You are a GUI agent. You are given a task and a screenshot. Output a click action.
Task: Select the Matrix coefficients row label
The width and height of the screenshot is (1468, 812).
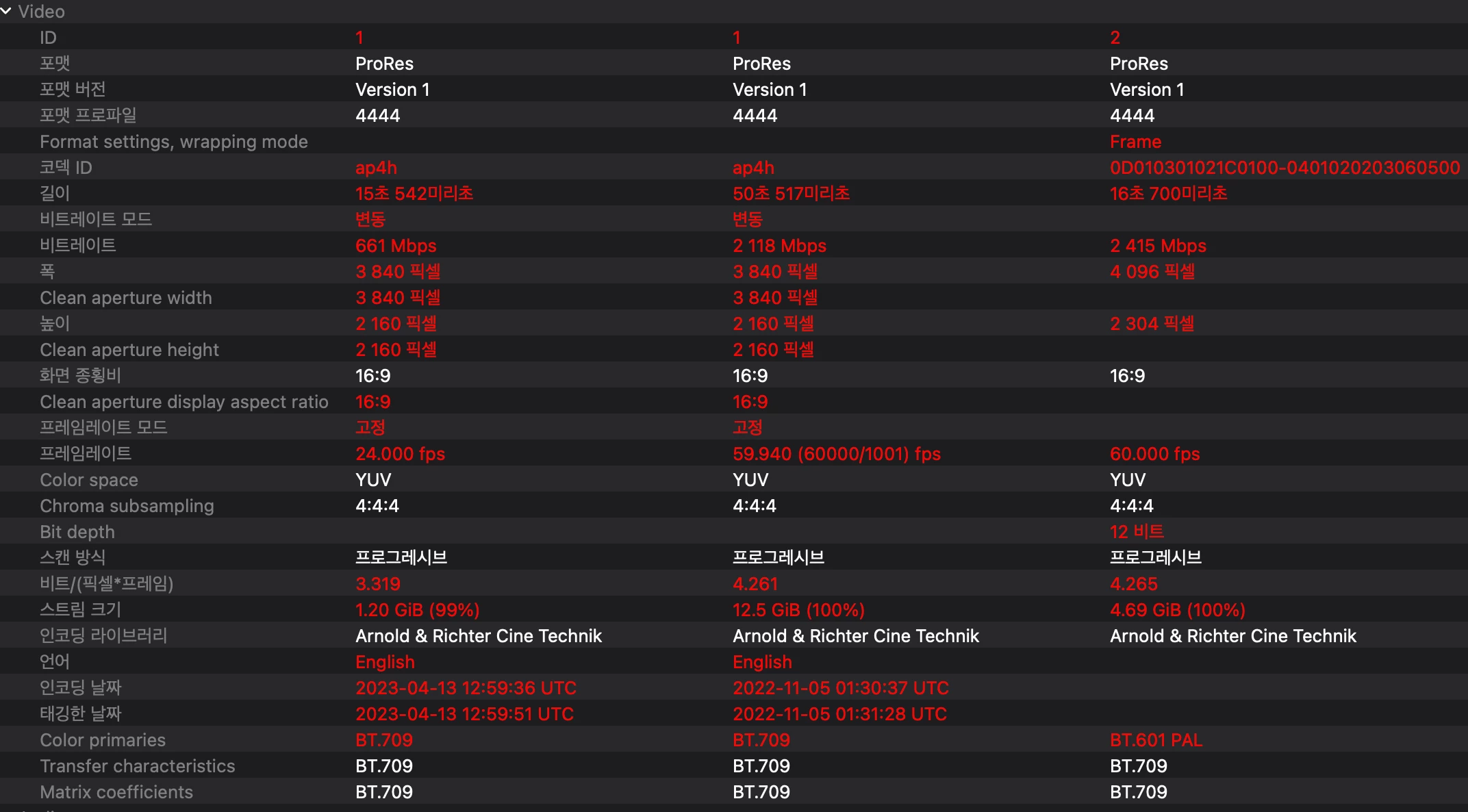pos(116,792)
